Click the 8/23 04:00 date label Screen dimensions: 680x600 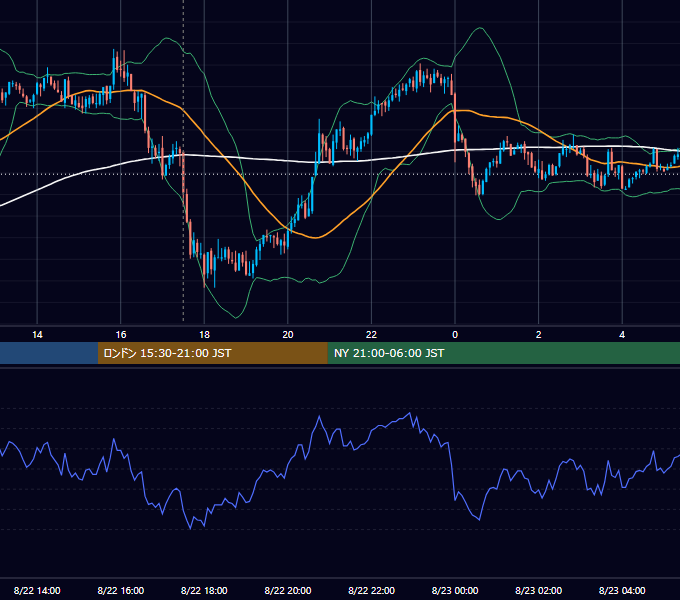point(622,590)
